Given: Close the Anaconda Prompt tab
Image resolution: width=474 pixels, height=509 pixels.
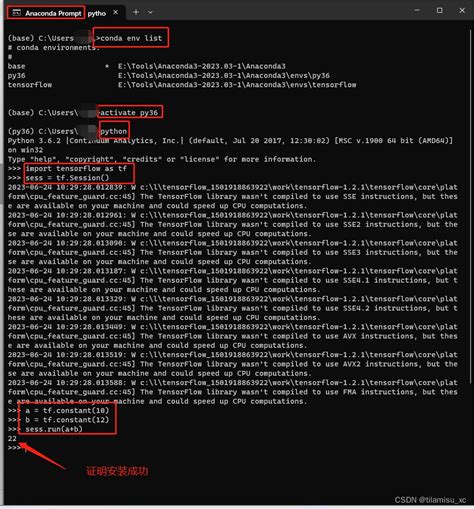Looking at the screenshot, I should click(x=115, y=12).
